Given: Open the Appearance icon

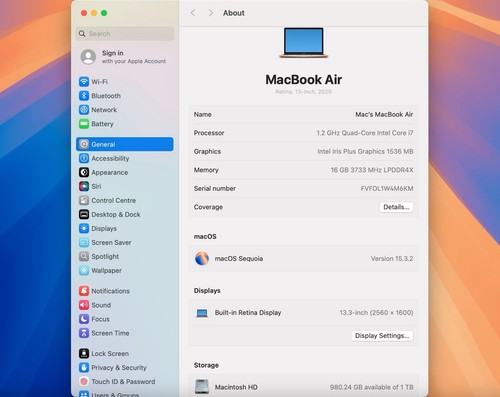Looking at the screenshot, I should pos(84,172).
